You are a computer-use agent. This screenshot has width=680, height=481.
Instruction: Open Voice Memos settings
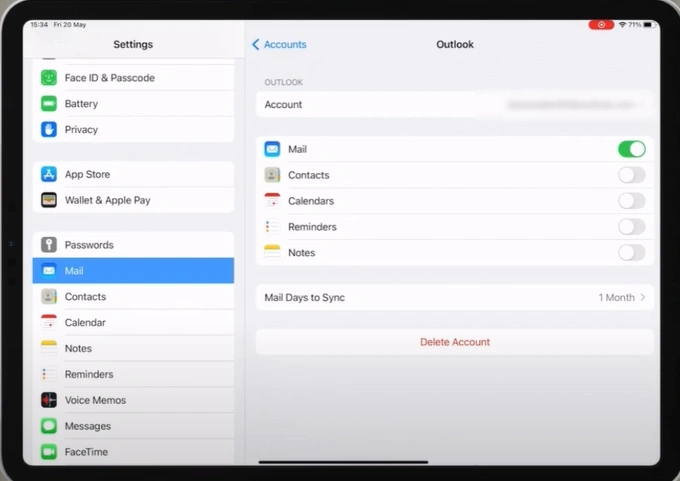[x=133, y=400]
